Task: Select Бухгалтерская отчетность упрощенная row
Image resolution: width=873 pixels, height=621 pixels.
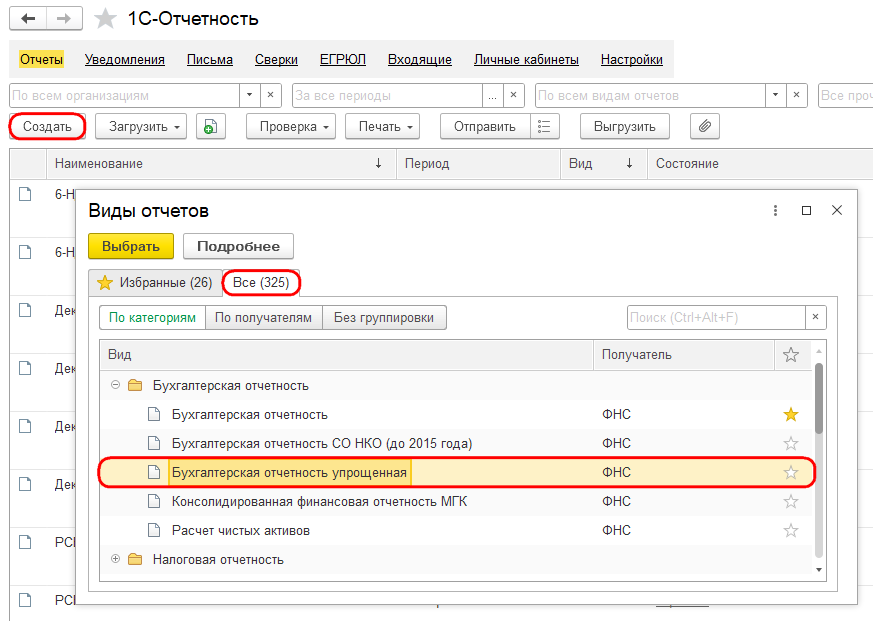Action: point(457,472)
